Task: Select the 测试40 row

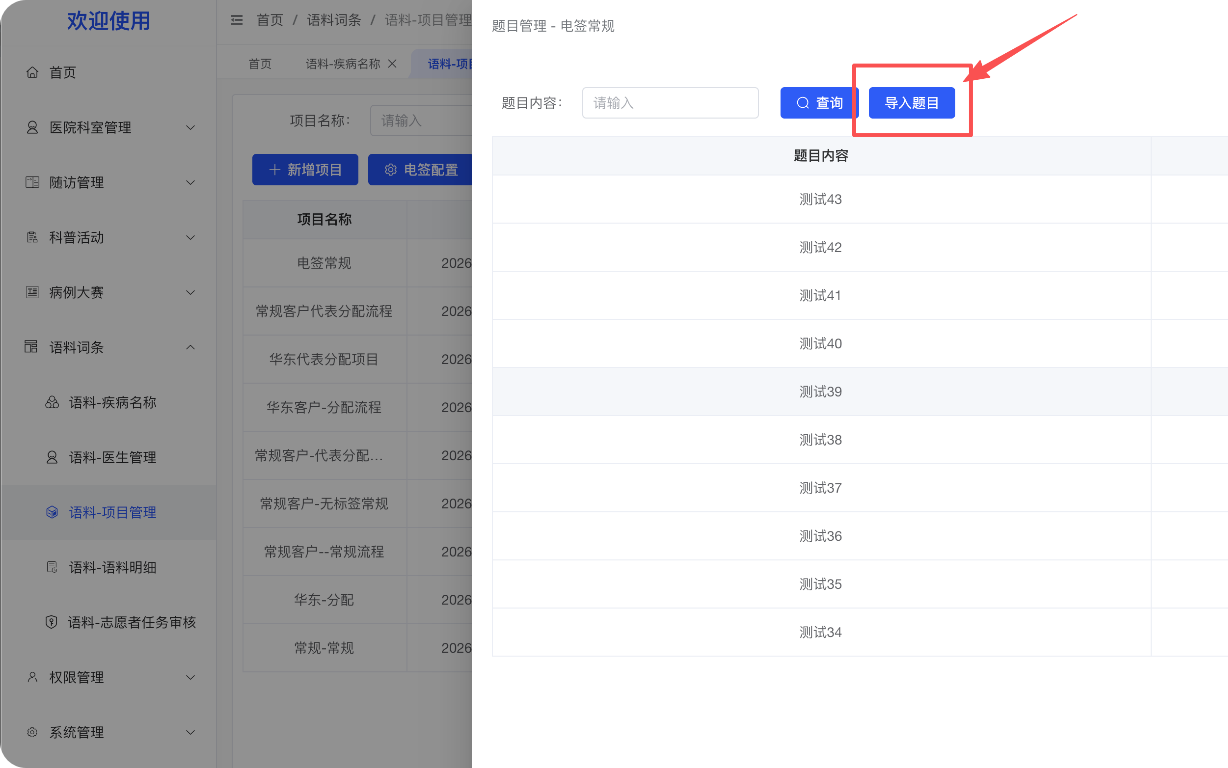Action: [860, 344]
